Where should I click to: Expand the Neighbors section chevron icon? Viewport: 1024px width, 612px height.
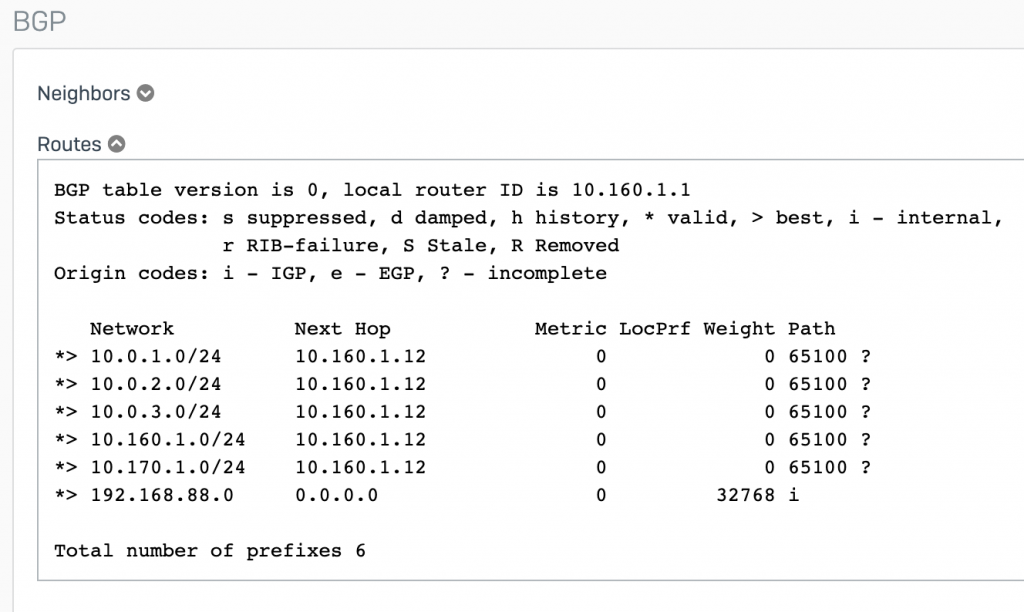click(146, 93)
